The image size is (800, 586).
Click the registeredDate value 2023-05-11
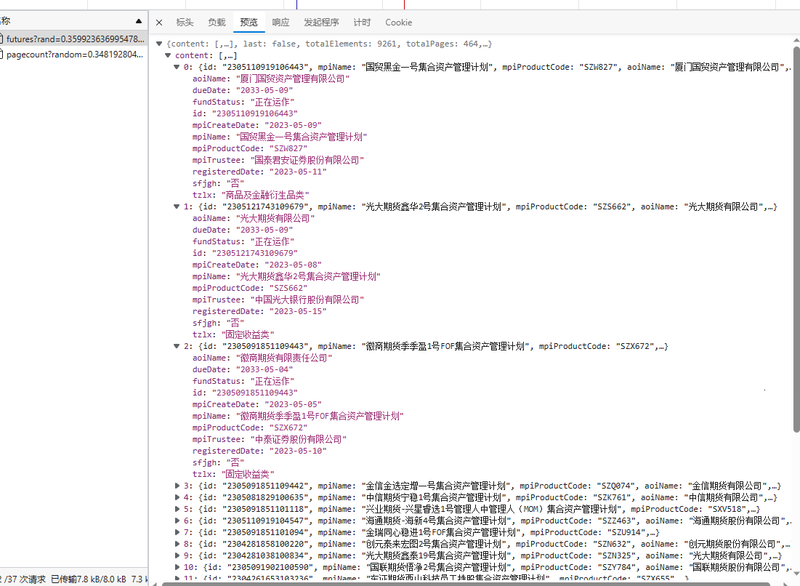click(x=298, y=172)
